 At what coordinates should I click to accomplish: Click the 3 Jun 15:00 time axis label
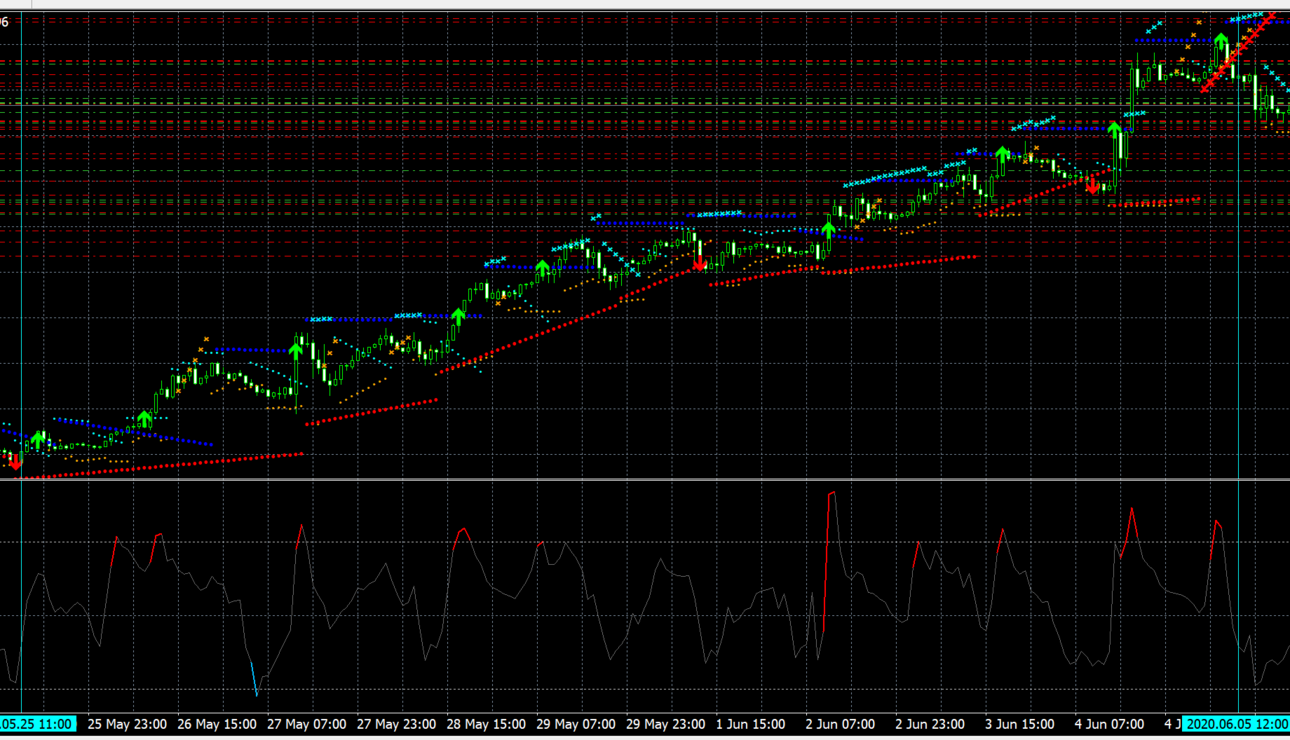point(1019,723)
